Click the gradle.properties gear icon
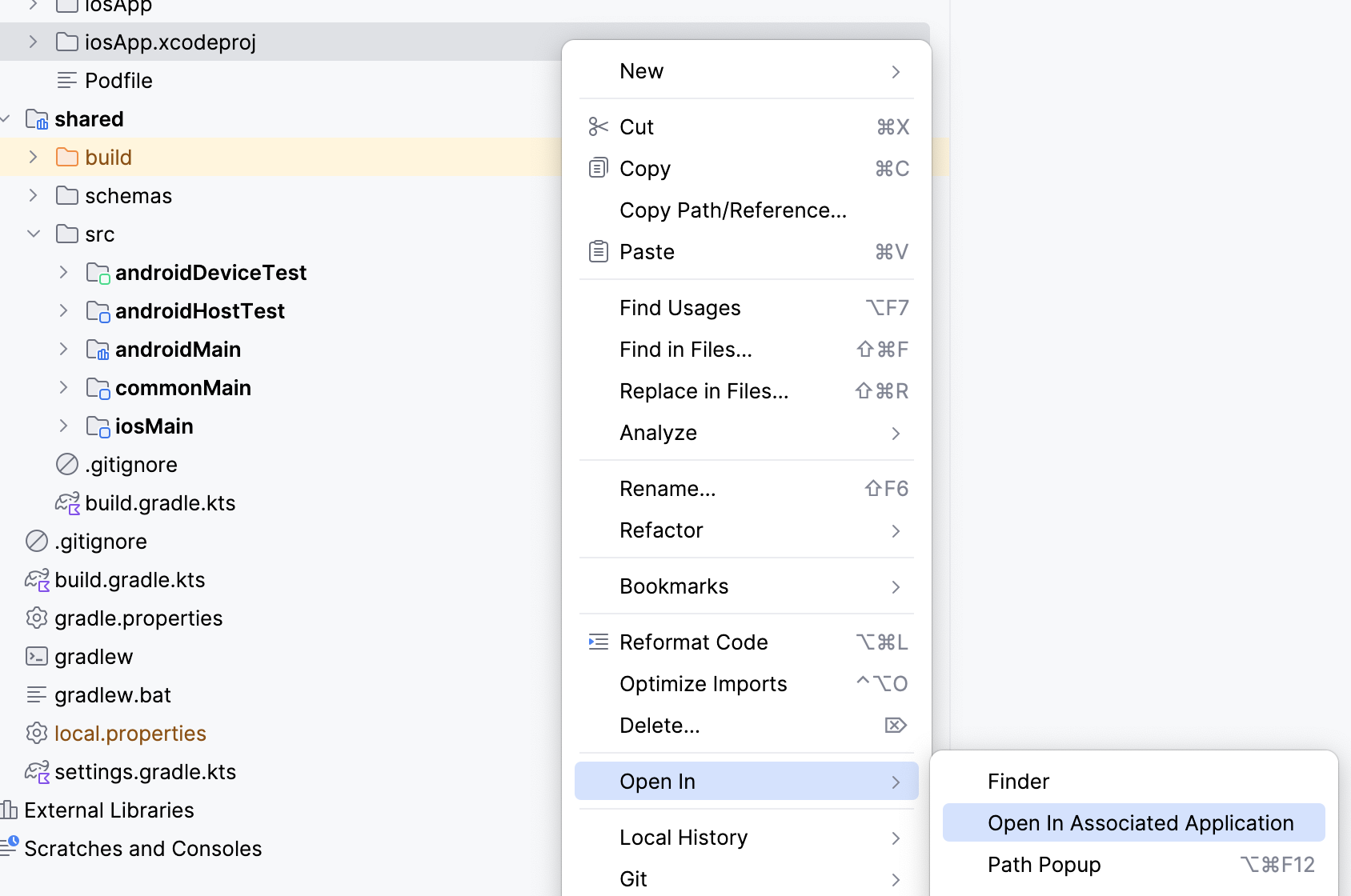 (37, 618)
